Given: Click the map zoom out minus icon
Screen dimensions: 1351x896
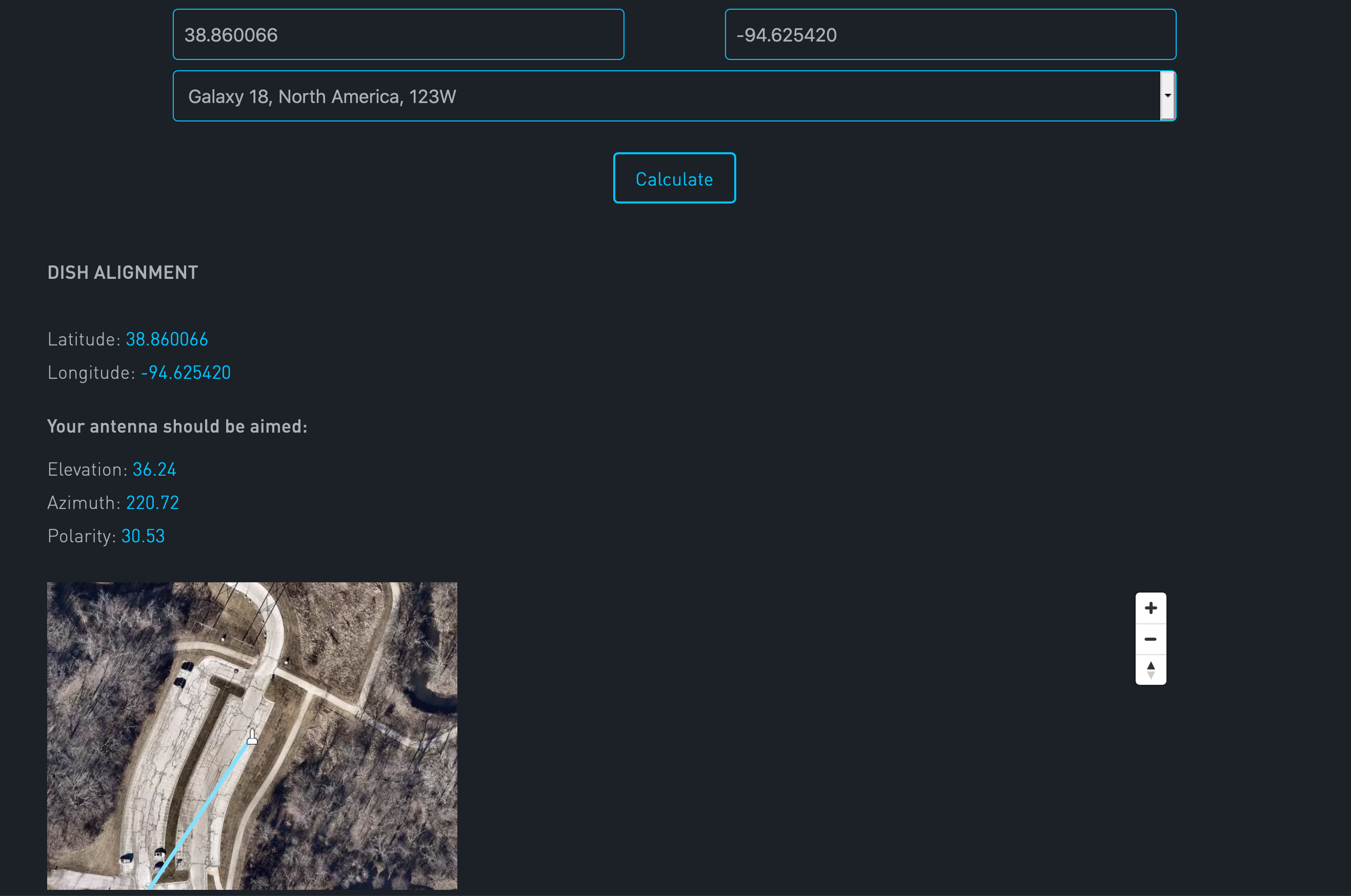Looking at the screenshot, I should [x=1151, y=639].
